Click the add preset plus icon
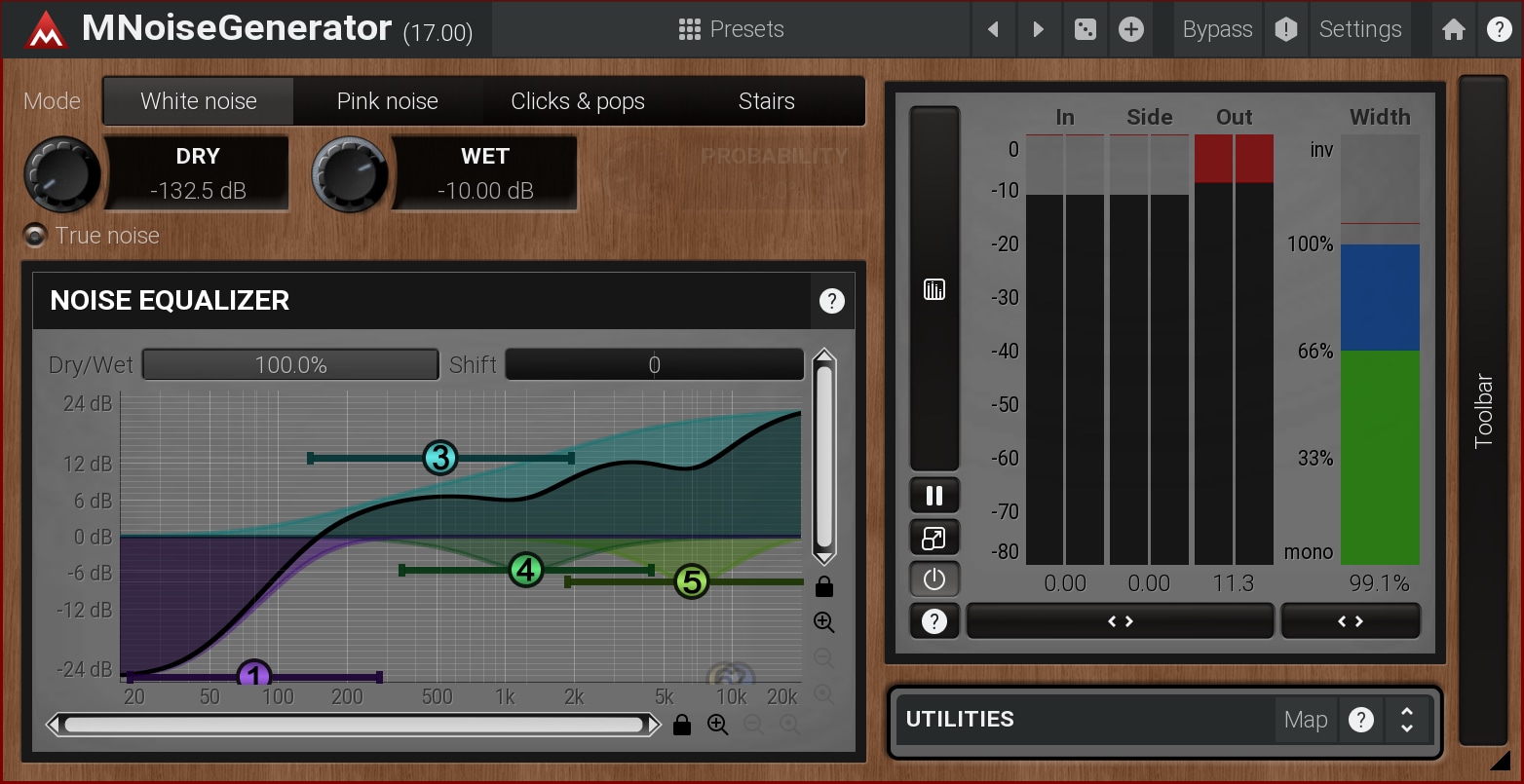Viewport: 1524px width, 784px height. click(1130, 30)
